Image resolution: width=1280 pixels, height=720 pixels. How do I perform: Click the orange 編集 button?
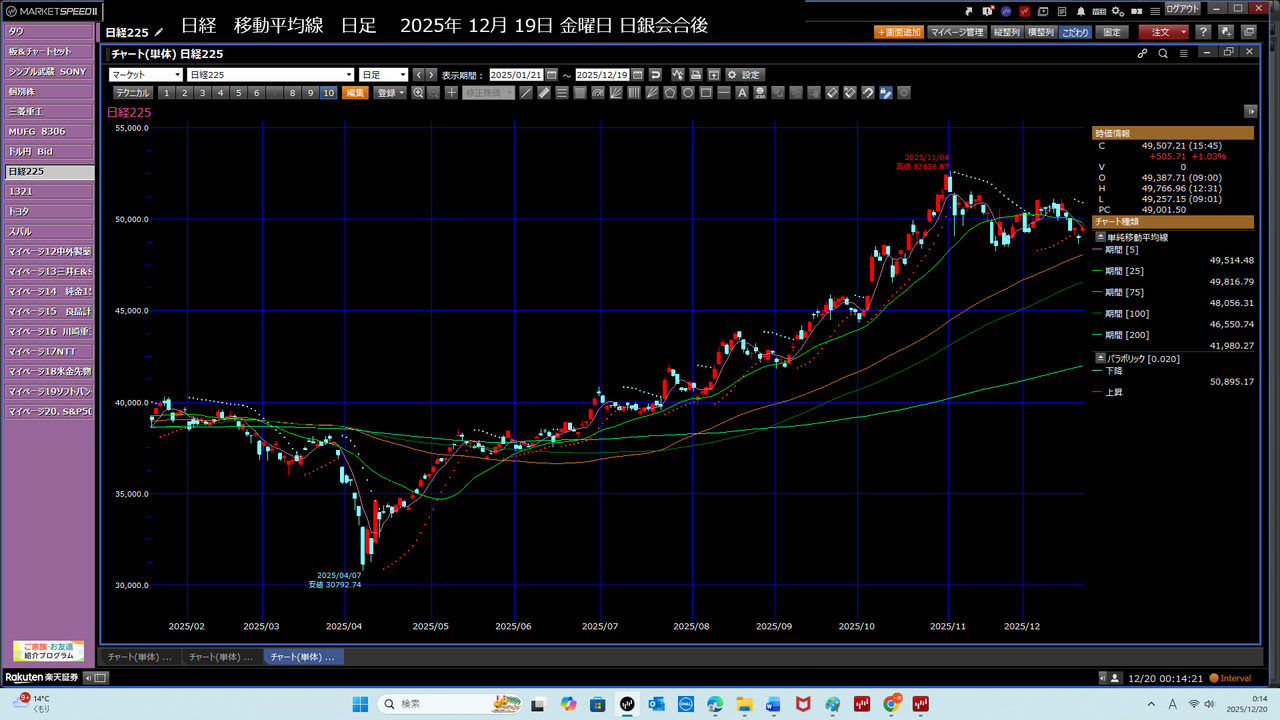point(355,93)
